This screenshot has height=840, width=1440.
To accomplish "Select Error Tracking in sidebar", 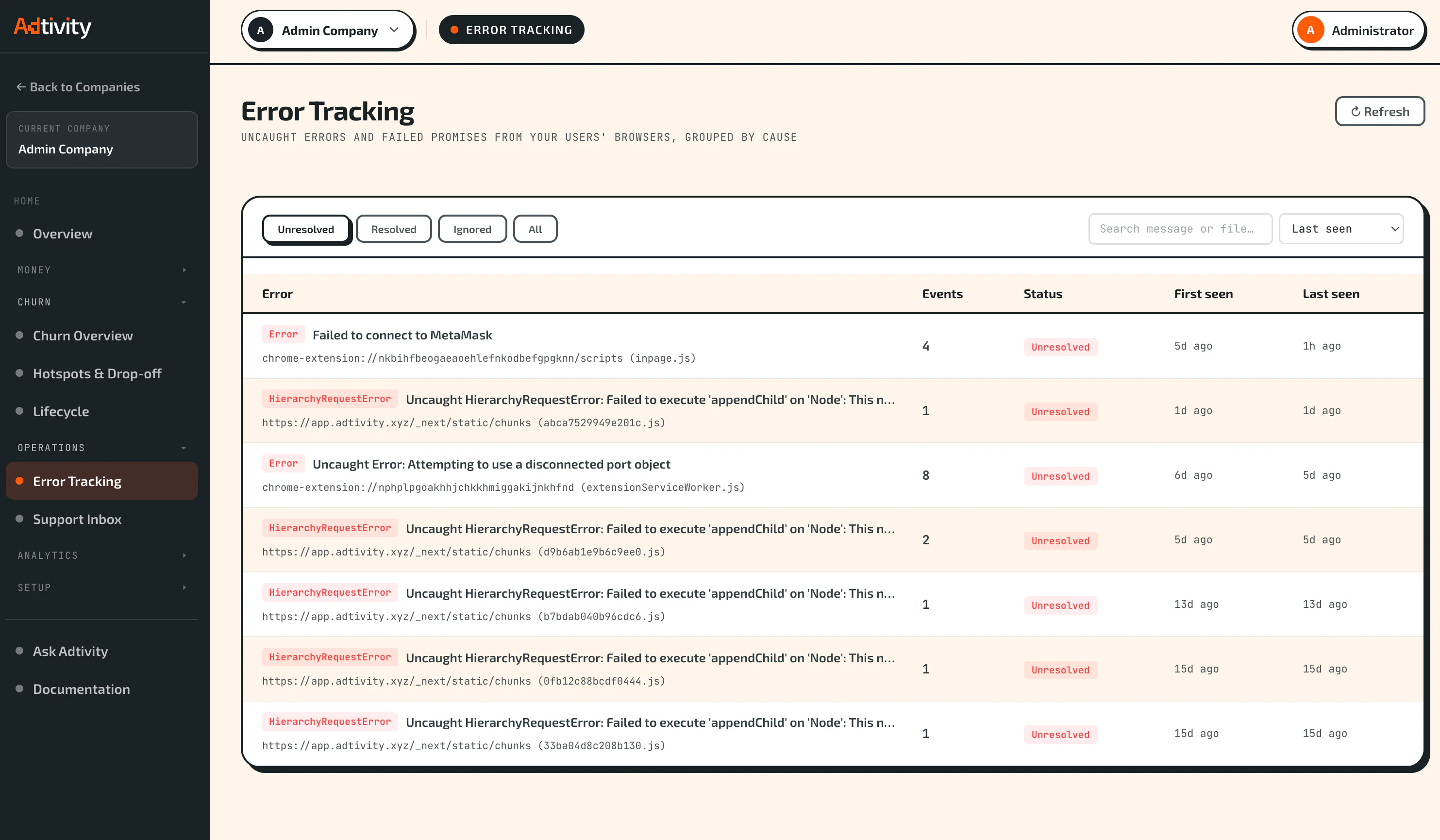I will click(x=102, y=481).
